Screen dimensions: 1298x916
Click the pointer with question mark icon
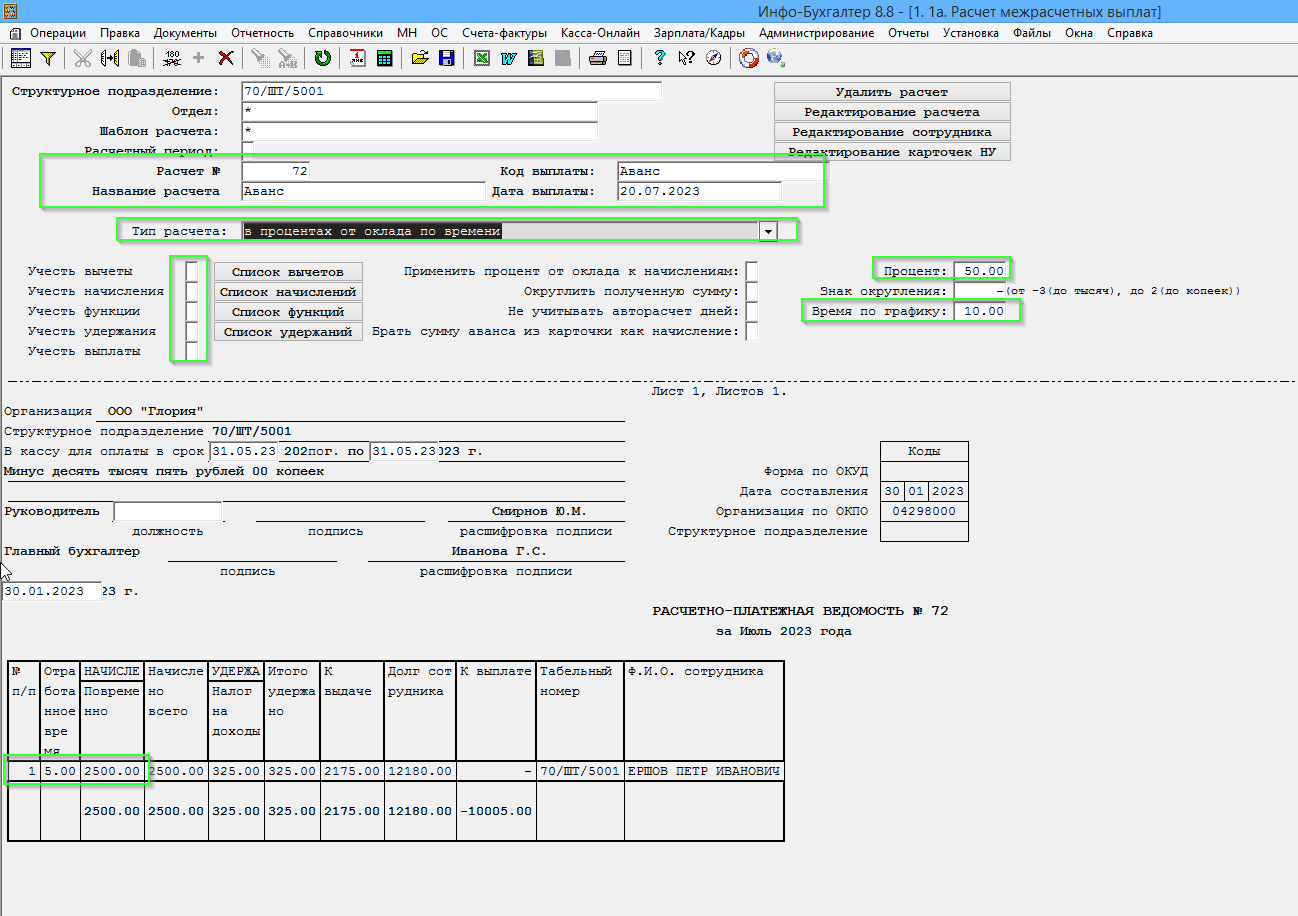click(x=686, y=58)
